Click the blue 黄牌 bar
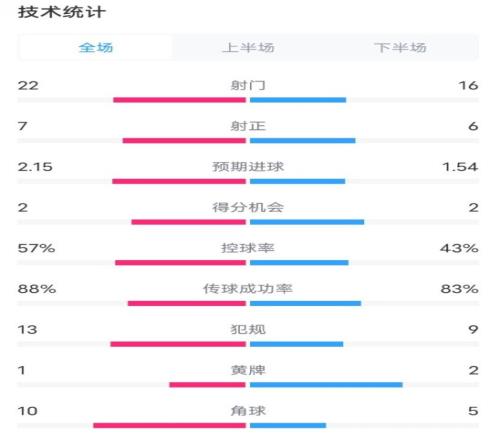 326,385
